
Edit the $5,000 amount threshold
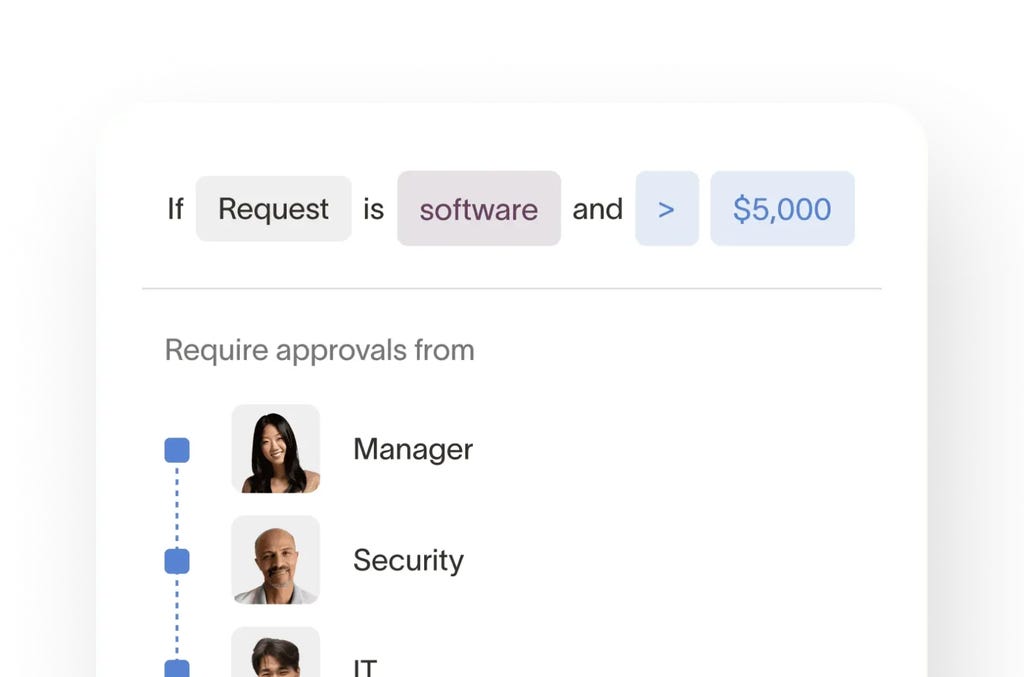(782, 209)
